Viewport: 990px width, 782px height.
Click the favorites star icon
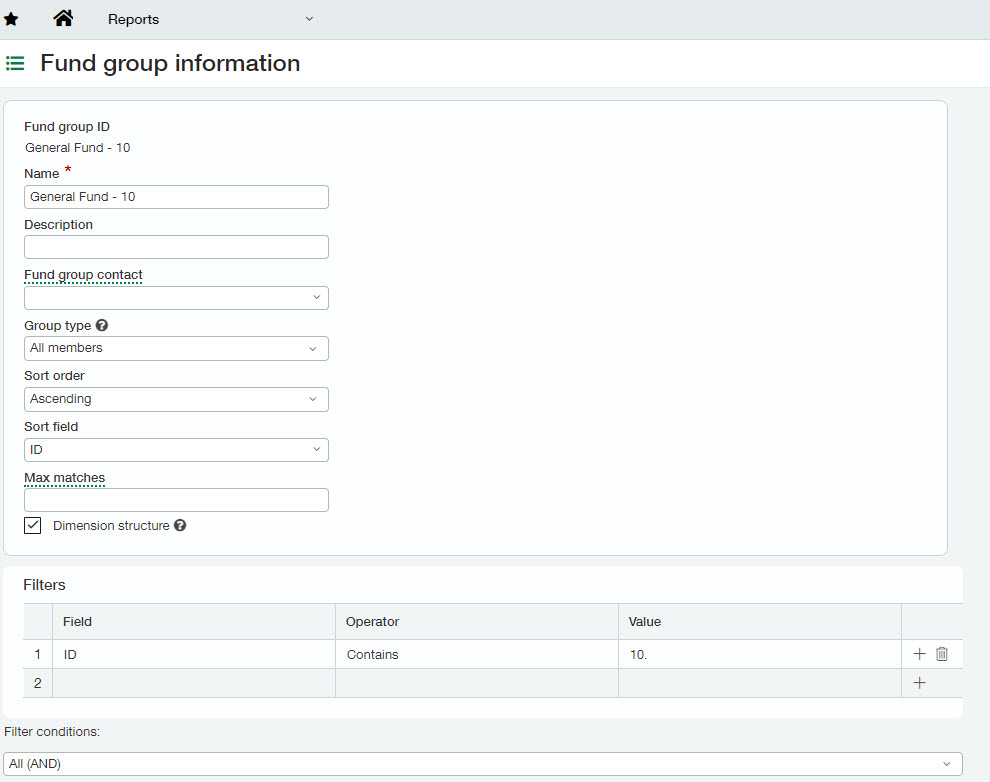(13, 18)
